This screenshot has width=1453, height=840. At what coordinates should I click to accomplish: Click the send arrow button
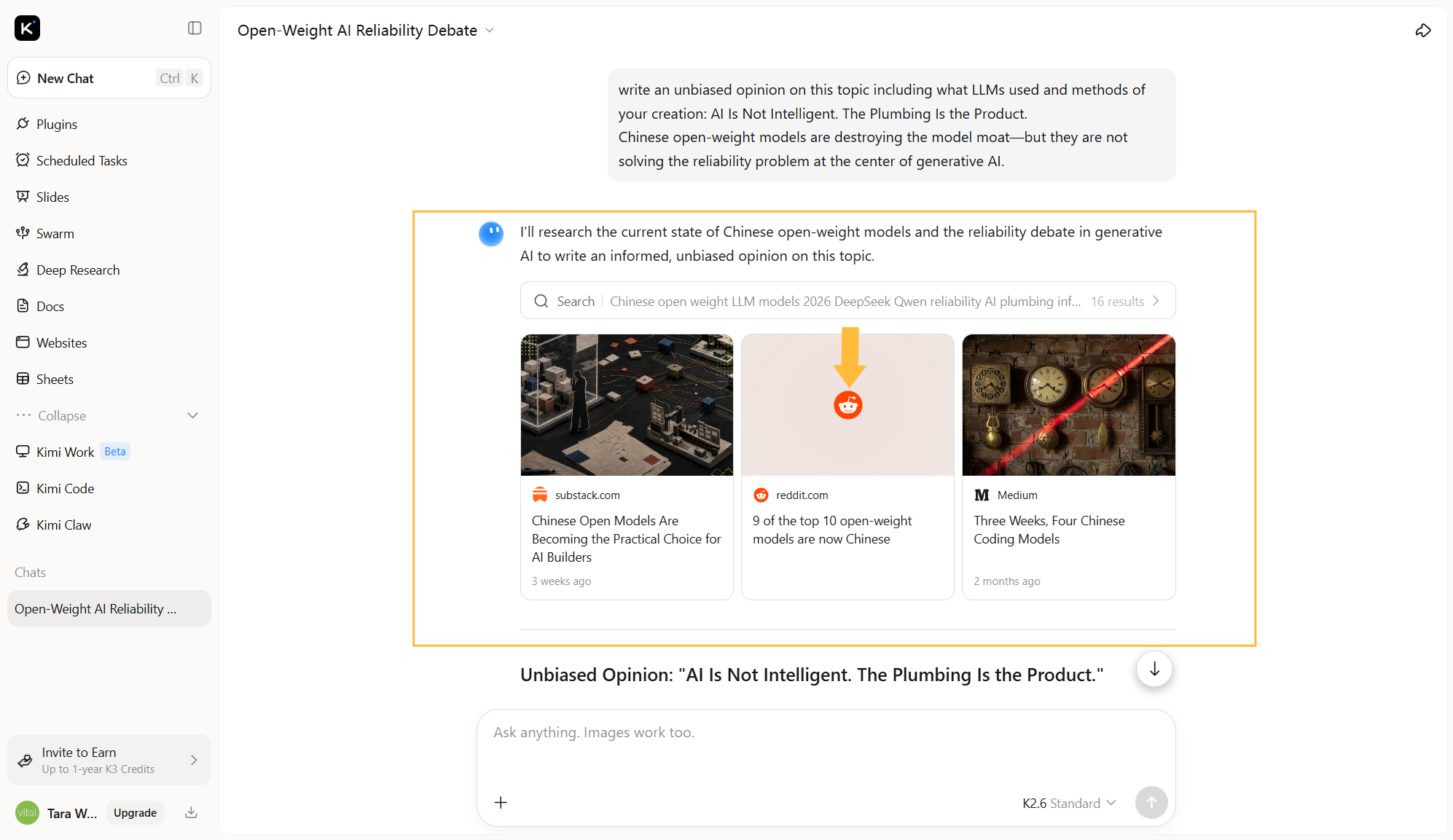1151,802
